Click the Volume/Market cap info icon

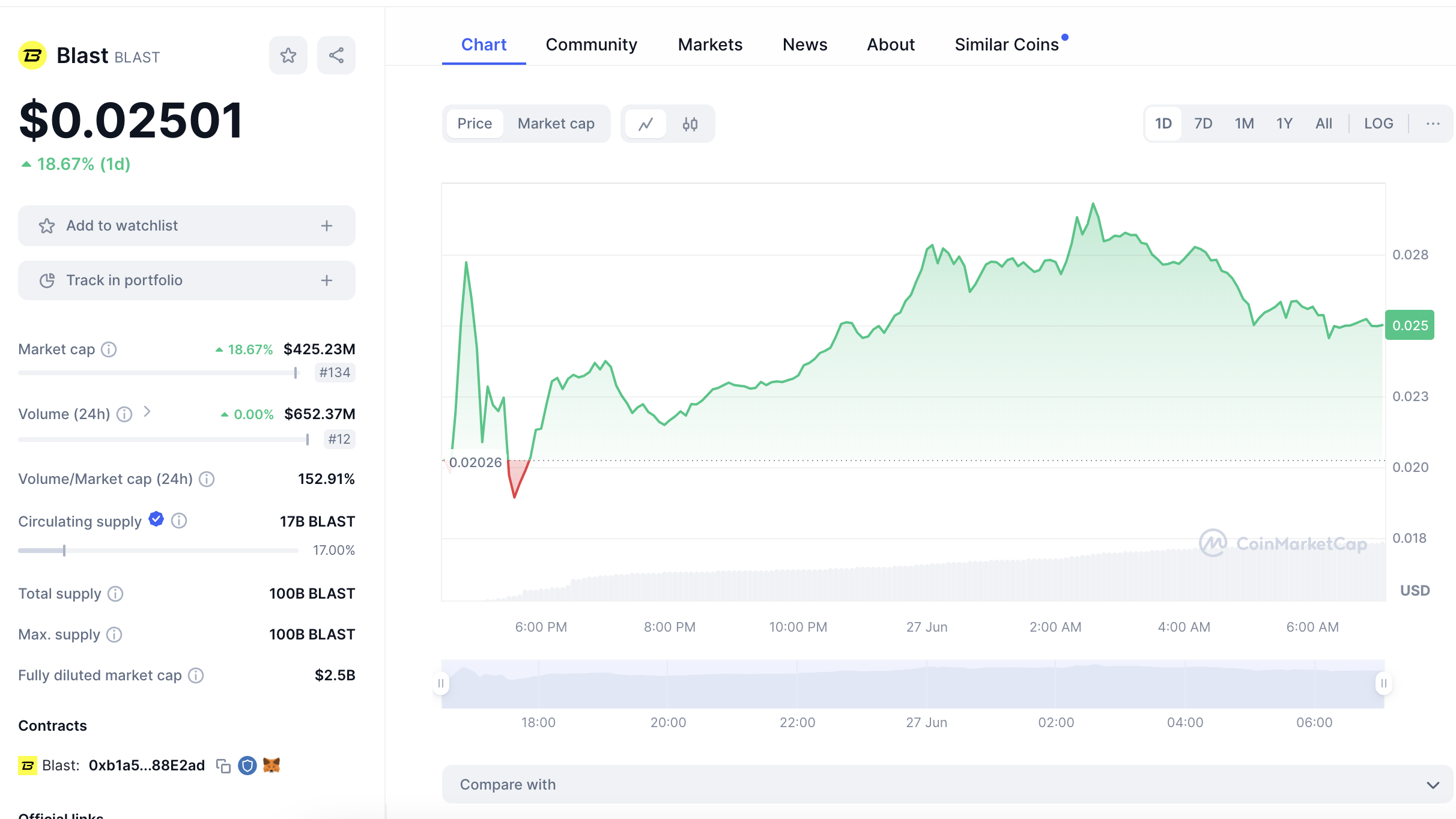tap(207, 479)
